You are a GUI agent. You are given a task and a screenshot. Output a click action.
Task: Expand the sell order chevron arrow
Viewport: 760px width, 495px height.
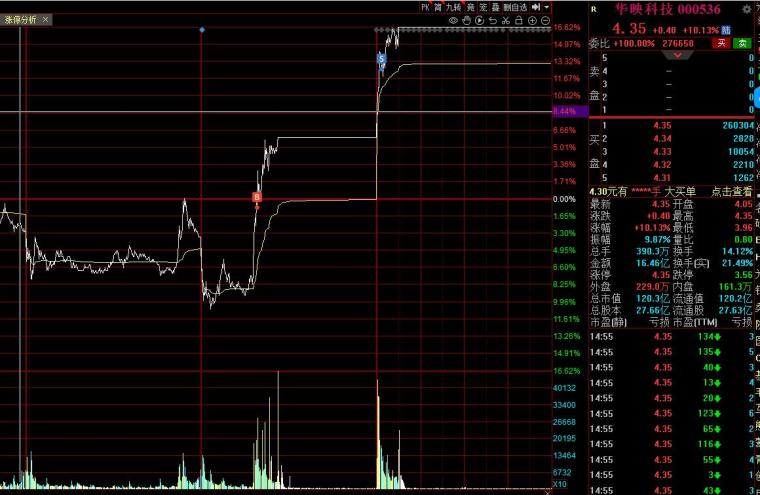point(678,55)
